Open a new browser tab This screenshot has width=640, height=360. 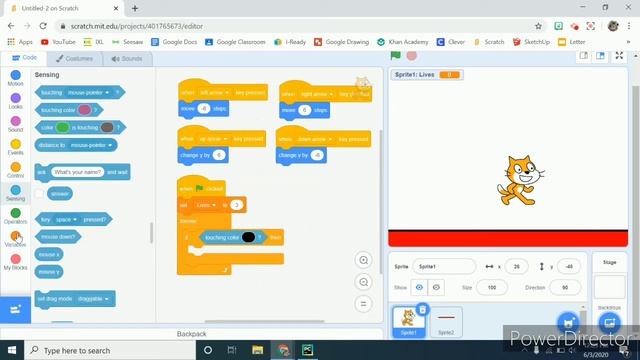coord(135,8)
